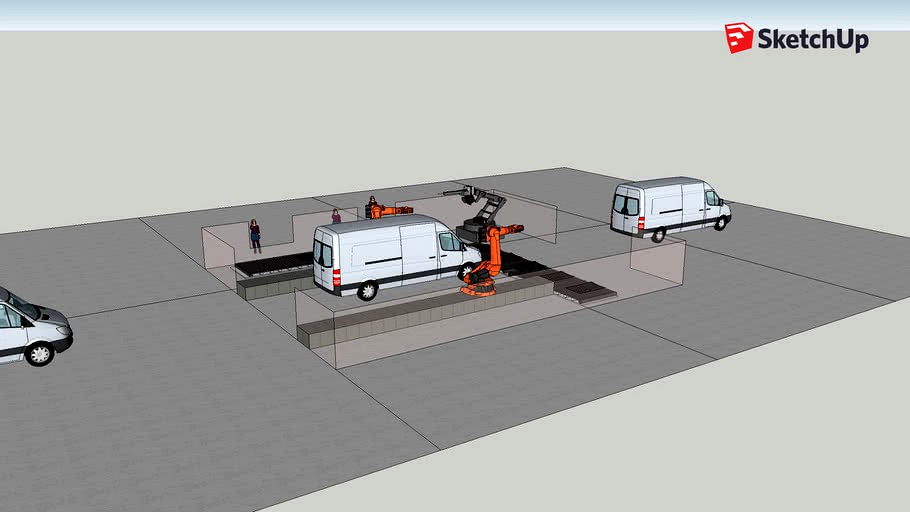Select the dark grate platform behind center van
Screen dimensions: 910x512
(274, 263)
